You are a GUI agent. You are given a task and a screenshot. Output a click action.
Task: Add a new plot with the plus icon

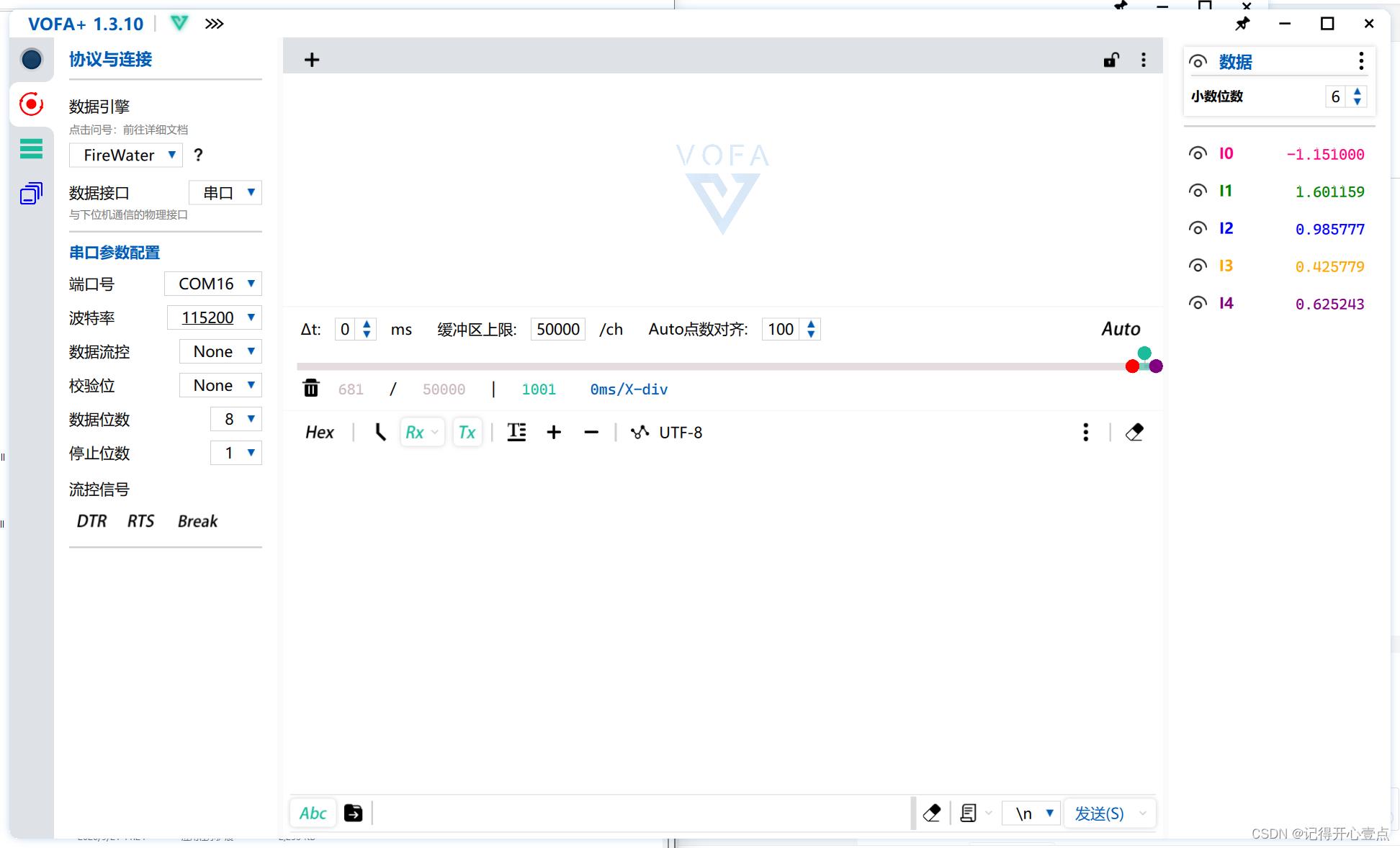tap(311, 59)
